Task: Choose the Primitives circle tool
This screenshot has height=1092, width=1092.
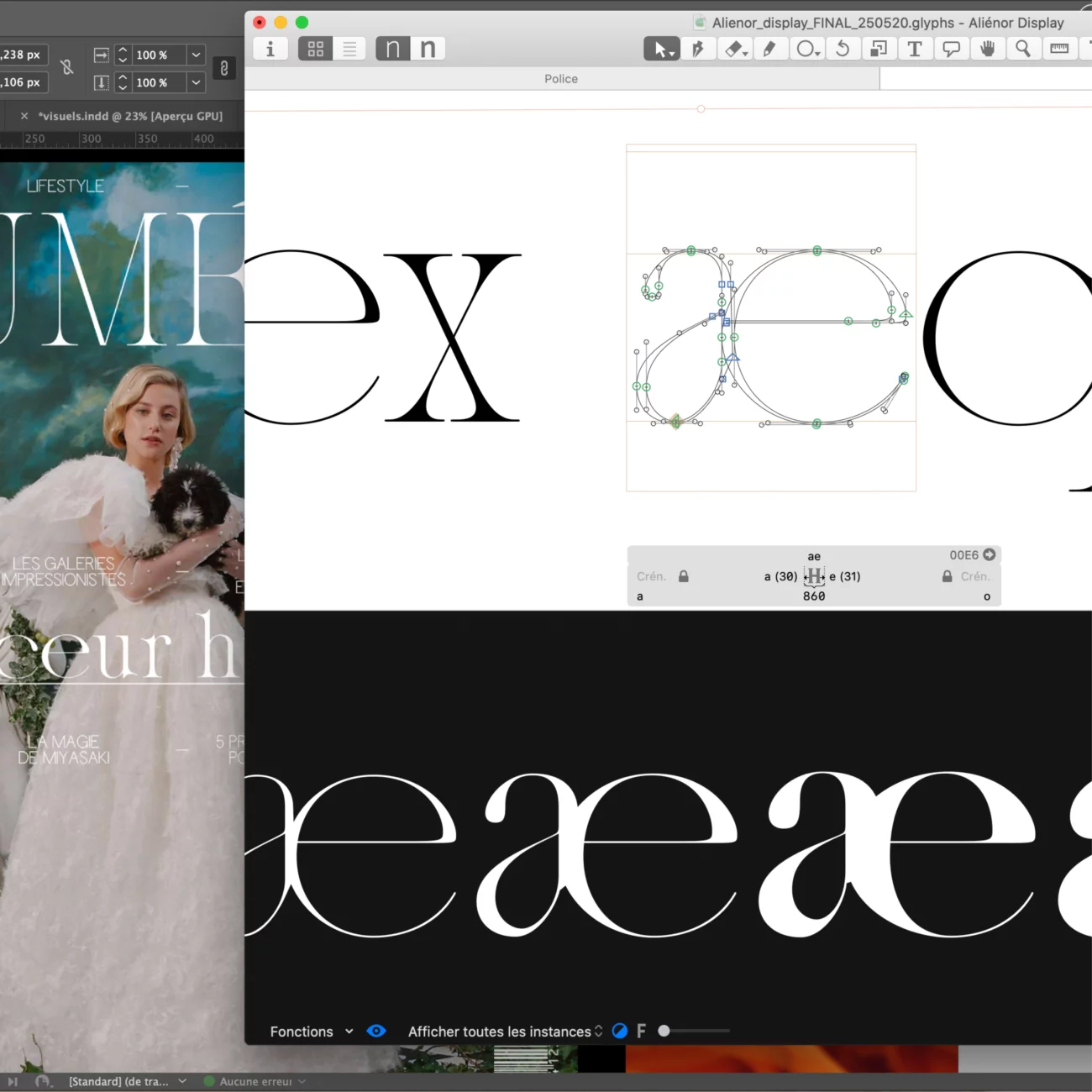Action: click(x=806, y=50)
